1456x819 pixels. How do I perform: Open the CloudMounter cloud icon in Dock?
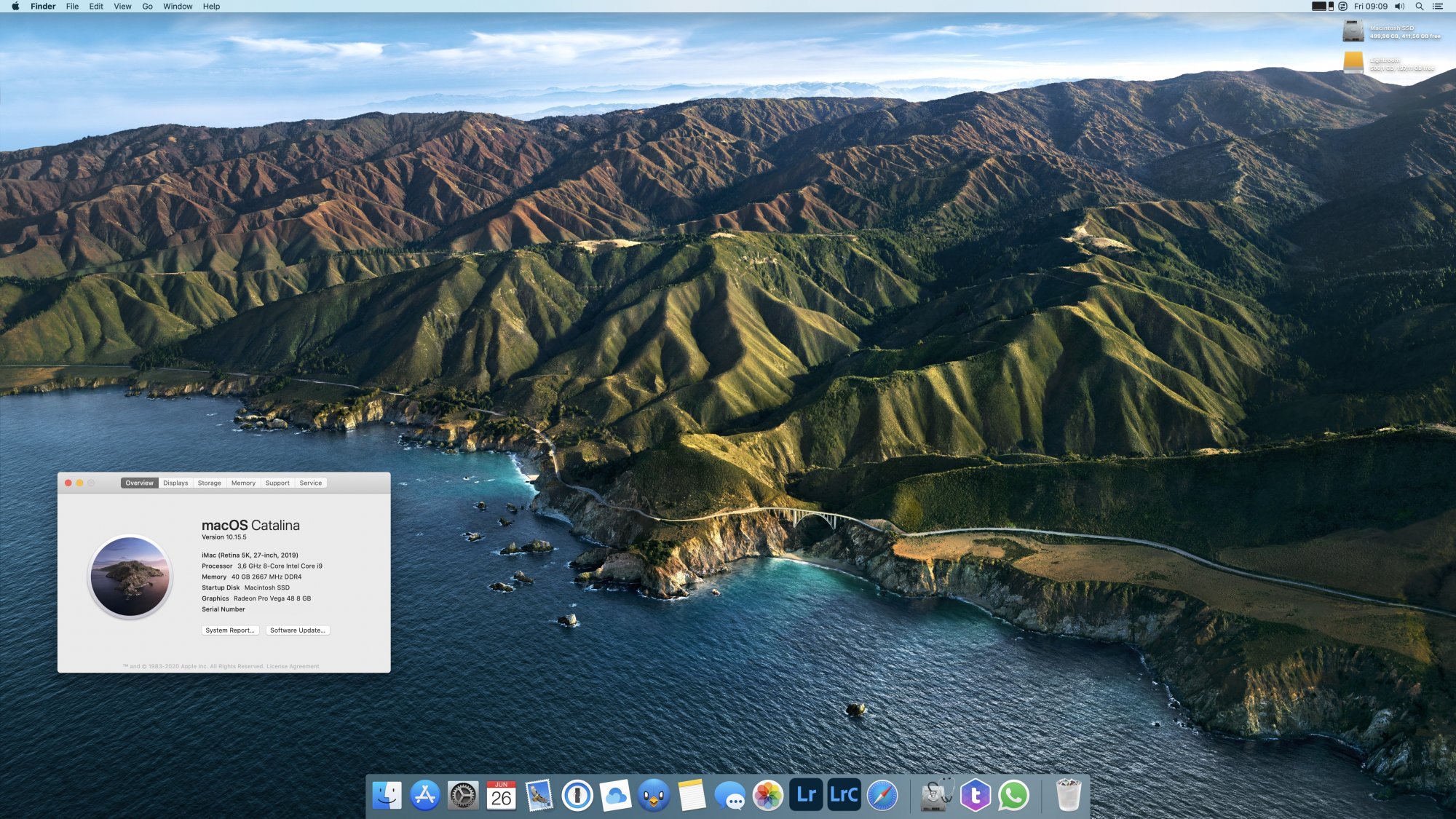tap(616, 795)
